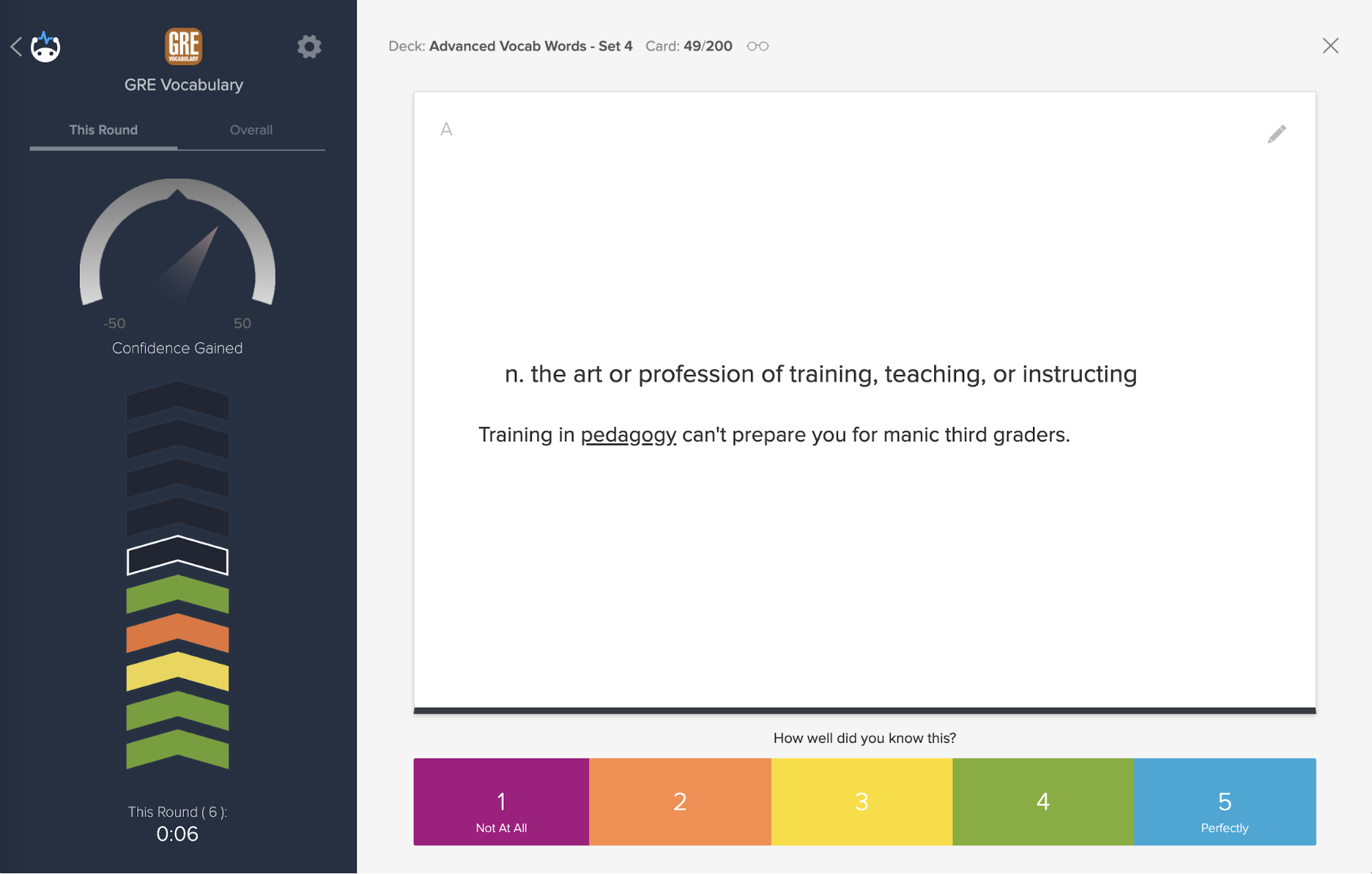Screen dimensions: 1372x874
Task: Click the Brainscape robot mascot icon
Action: [45, 47]
